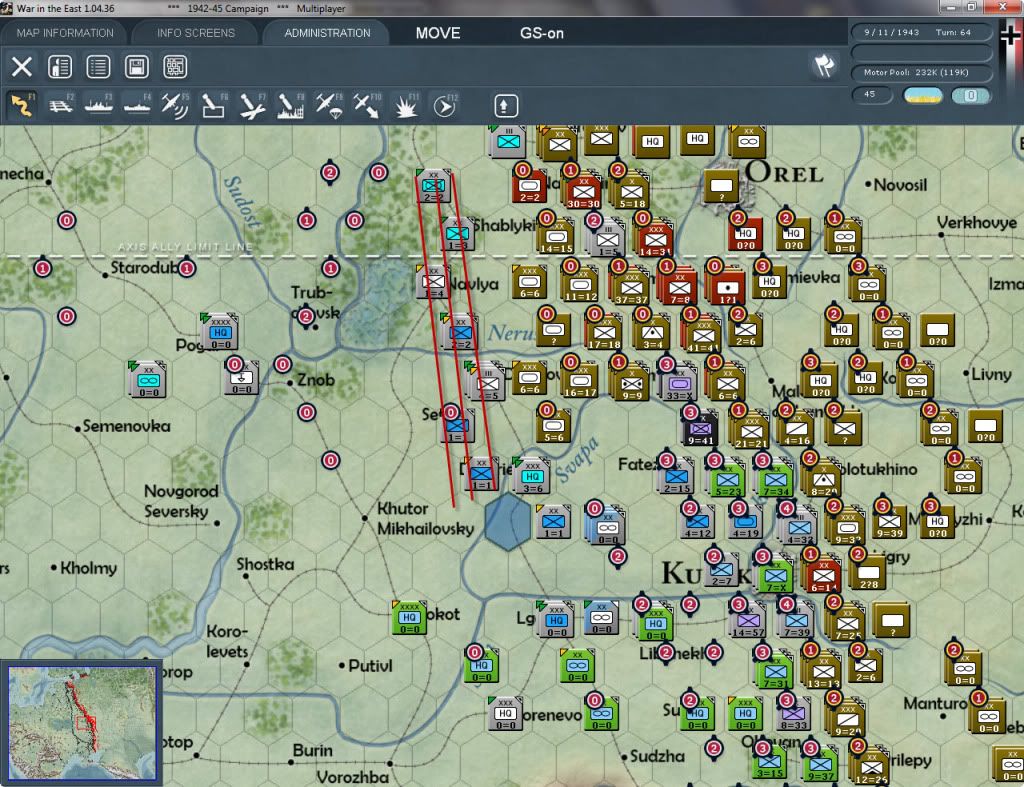Select the 11=12 unit counter
Viewport: 1024px width, 787px height.
tap(581, 285)
